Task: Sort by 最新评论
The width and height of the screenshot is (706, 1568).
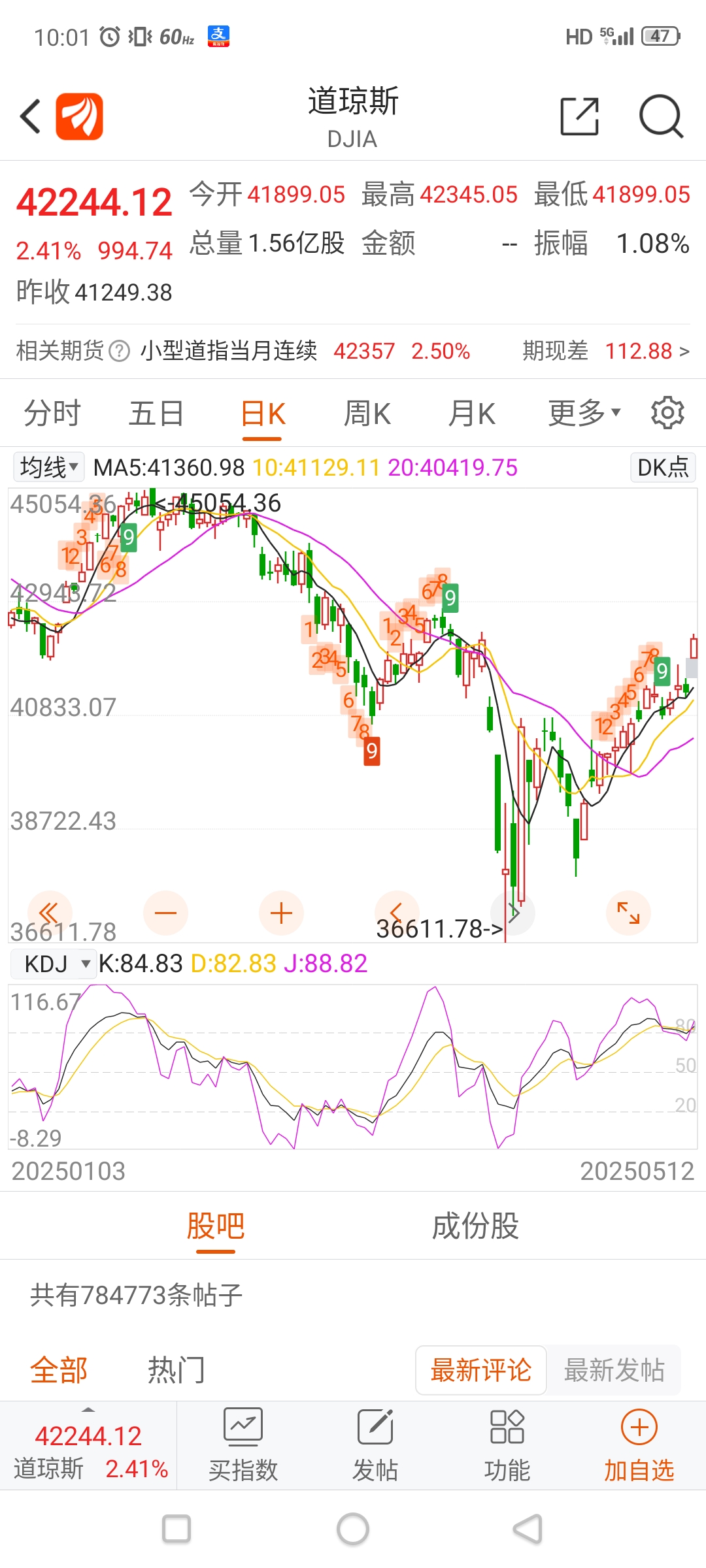Action: click(481, 1370)
